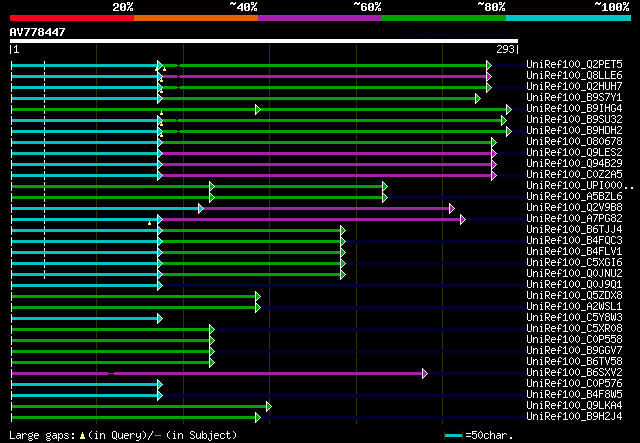The width and height of the screenshot is (640, 443).
Task: Click the query end position 293 label
Action: (x=505, y=49)
